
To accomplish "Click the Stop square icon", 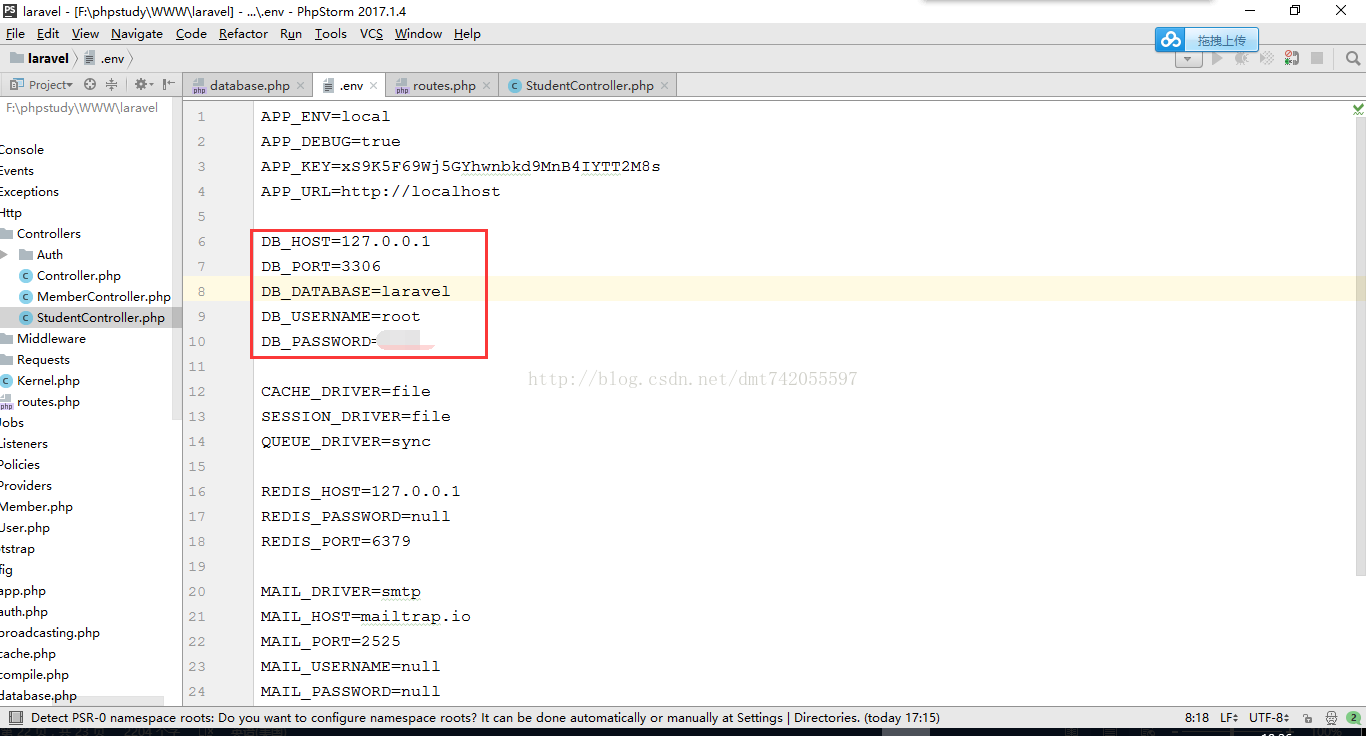I will tap(1317, 59).
